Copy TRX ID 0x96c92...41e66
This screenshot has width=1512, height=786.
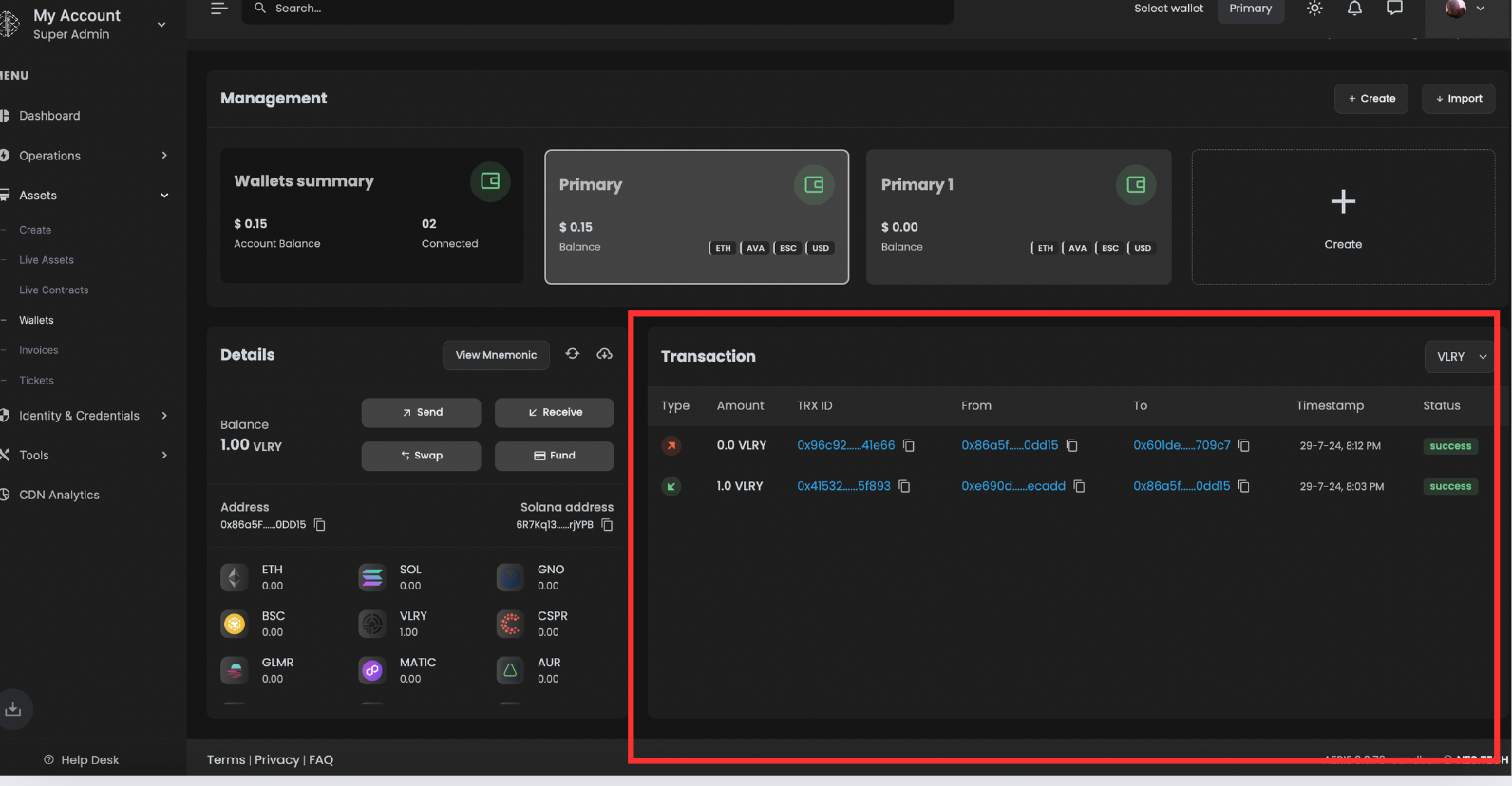[x=909, y=445]
